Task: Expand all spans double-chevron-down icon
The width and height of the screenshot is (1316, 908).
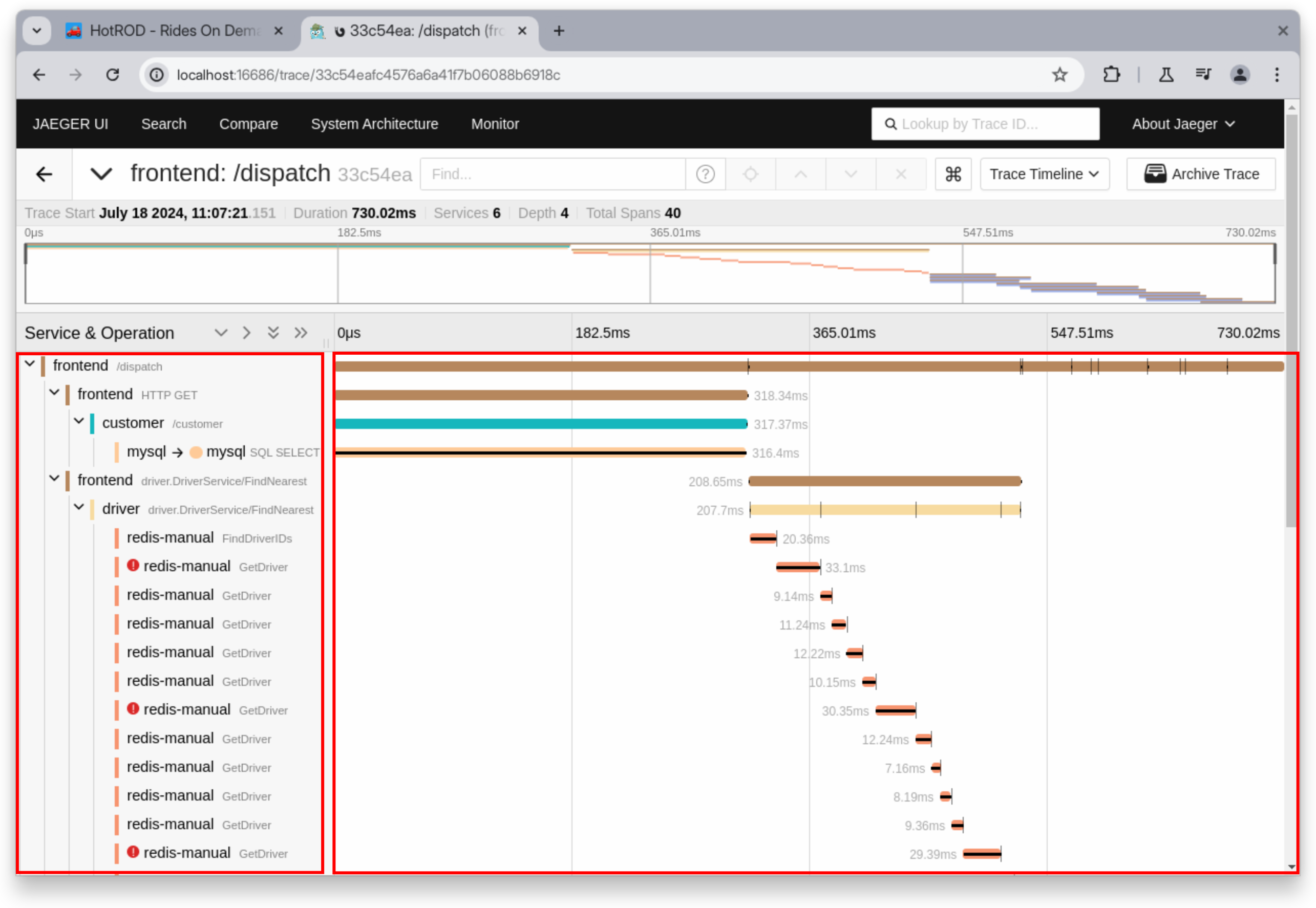Action: [273, 333]
